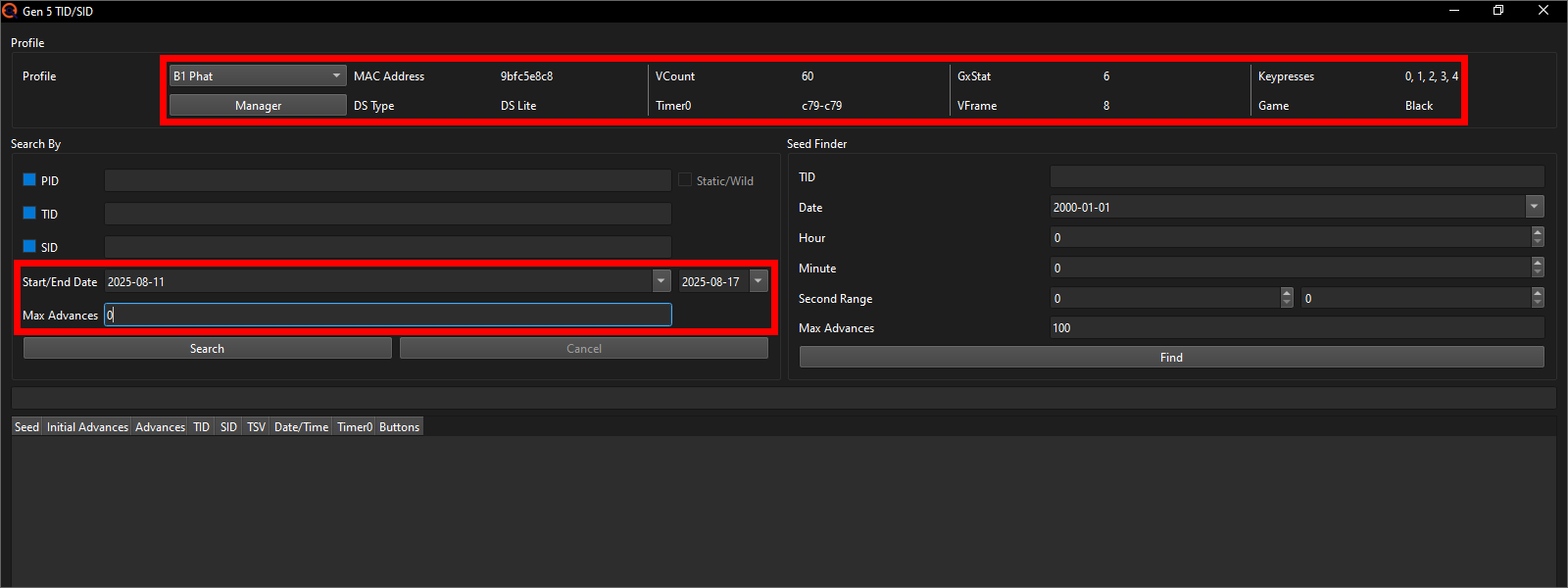Click the Keypresses value 0, 1, 2, 3, 4
The height and width of the screenshot is (588, 1568).
pos(1431,75)
